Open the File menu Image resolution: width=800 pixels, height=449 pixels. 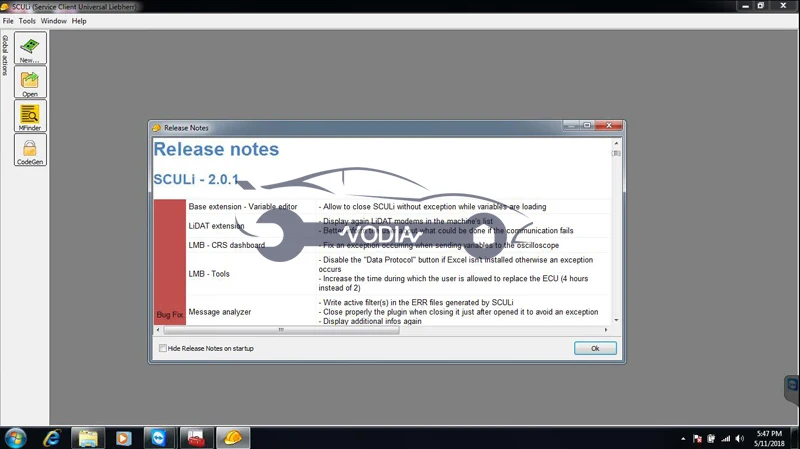tap(8, 21)
